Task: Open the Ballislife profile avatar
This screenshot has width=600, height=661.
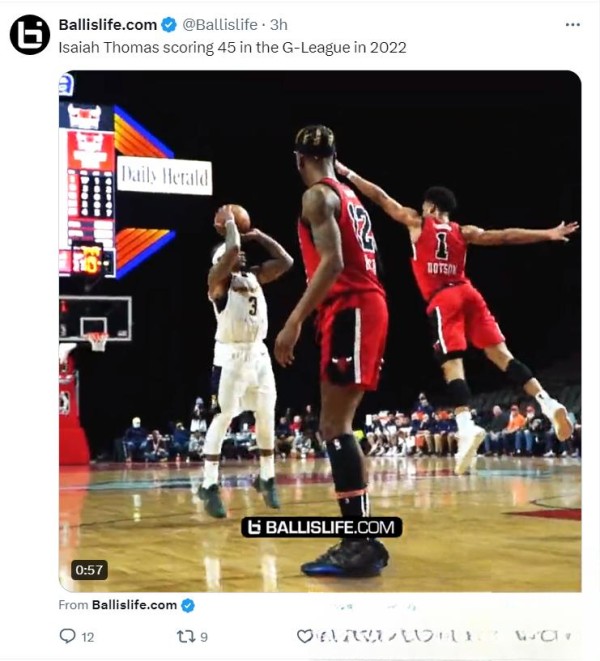Action: pos(30,35)
